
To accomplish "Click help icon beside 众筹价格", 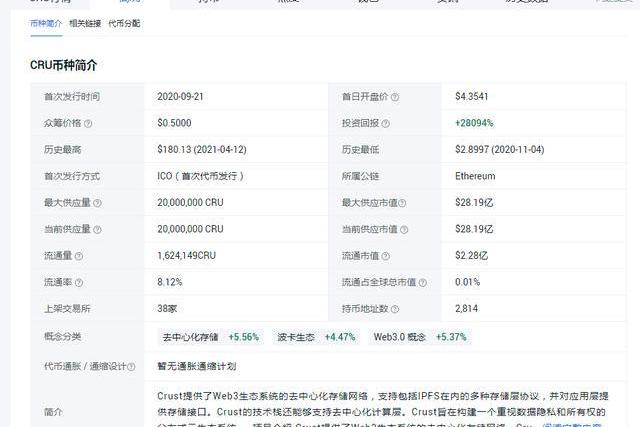I will coord(88,124).
